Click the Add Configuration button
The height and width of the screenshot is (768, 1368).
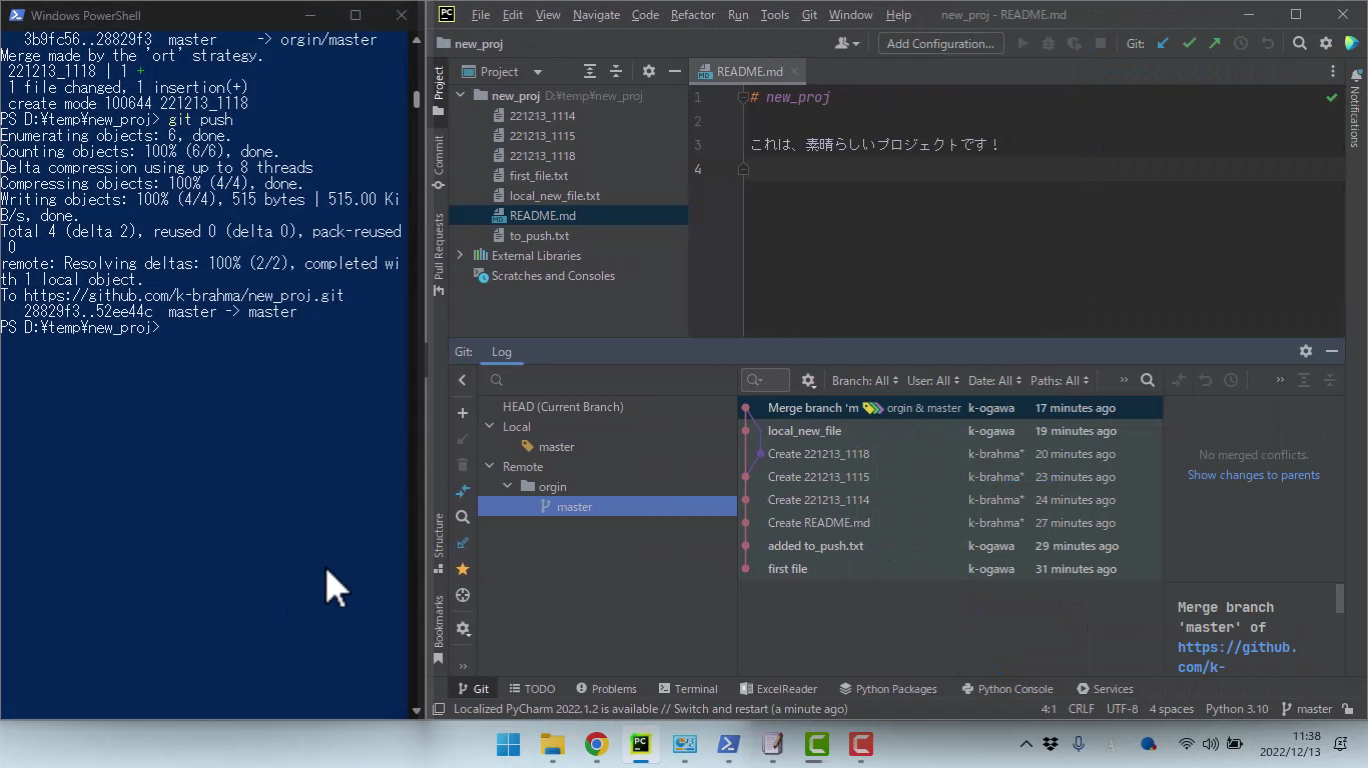coord(940,43)
